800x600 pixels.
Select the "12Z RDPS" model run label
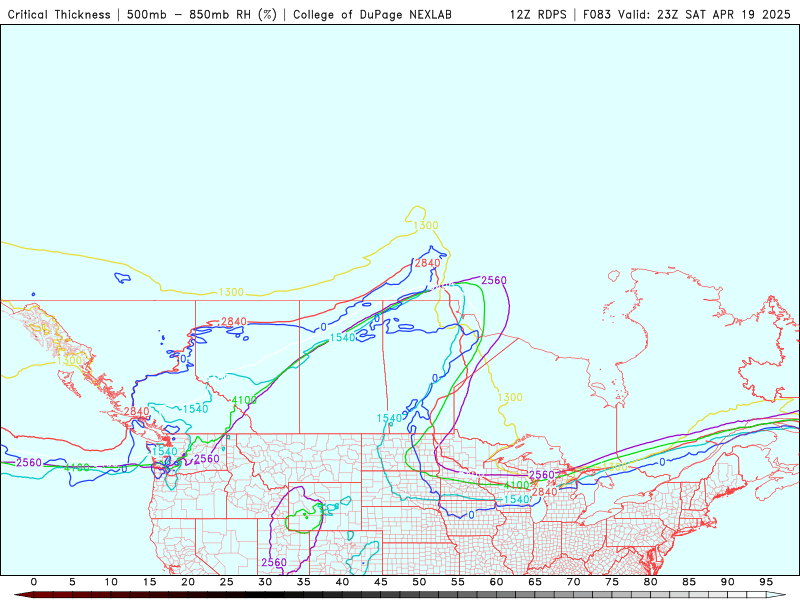[538, 15]
